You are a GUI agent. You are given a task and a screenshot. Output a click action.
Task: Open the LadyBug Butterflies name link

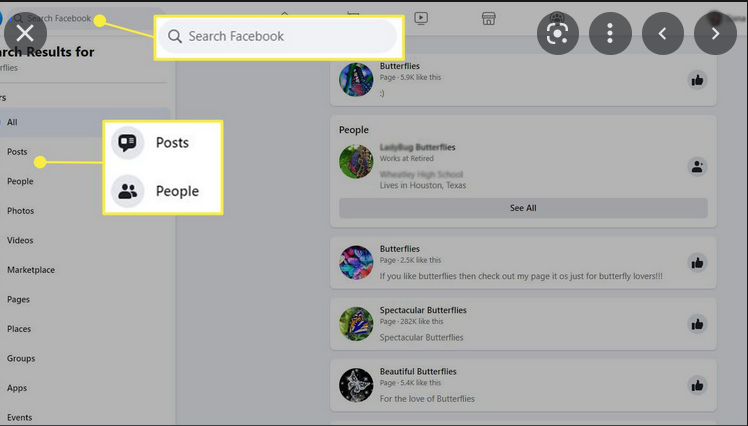[x=417, y=147]
